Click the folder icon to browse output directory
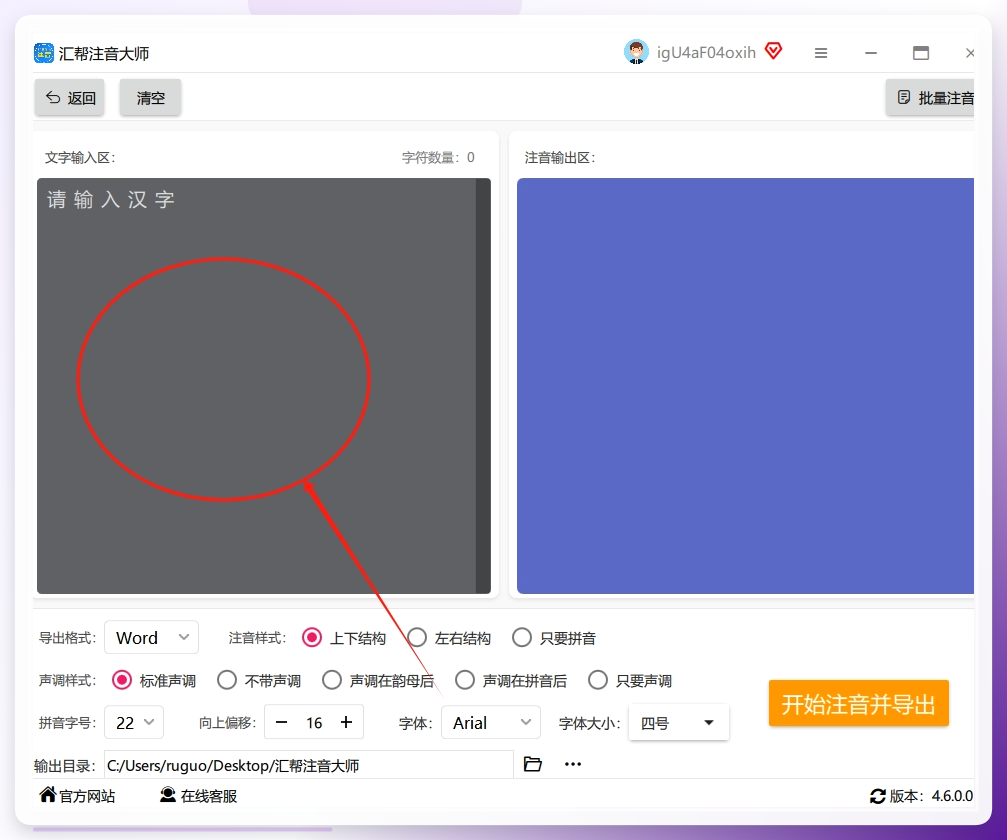Screen dimensions: 1007x840 pyautogui.click(x=532, y=764)
